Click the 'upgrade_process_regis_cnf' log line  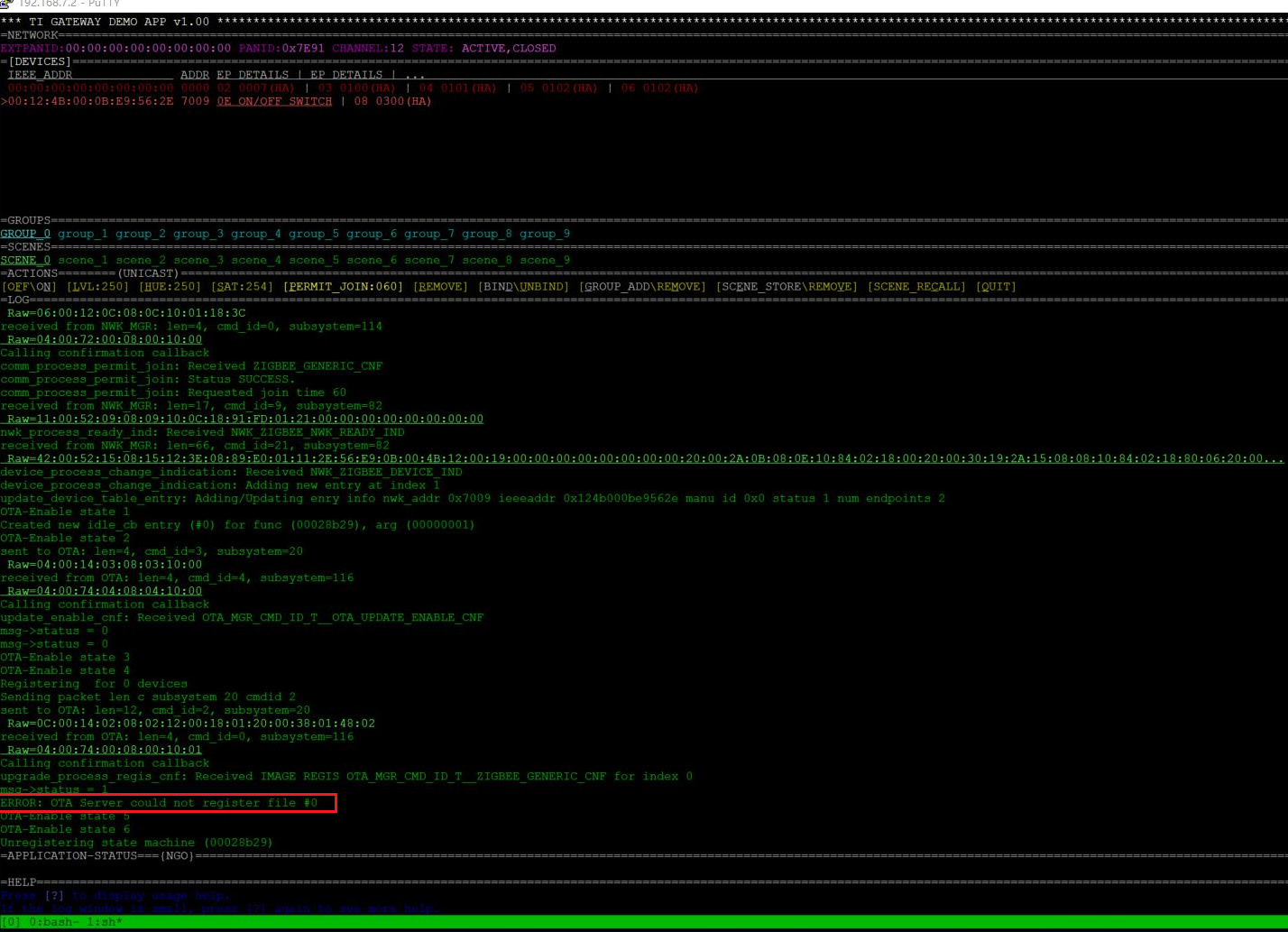click(346, 776)
